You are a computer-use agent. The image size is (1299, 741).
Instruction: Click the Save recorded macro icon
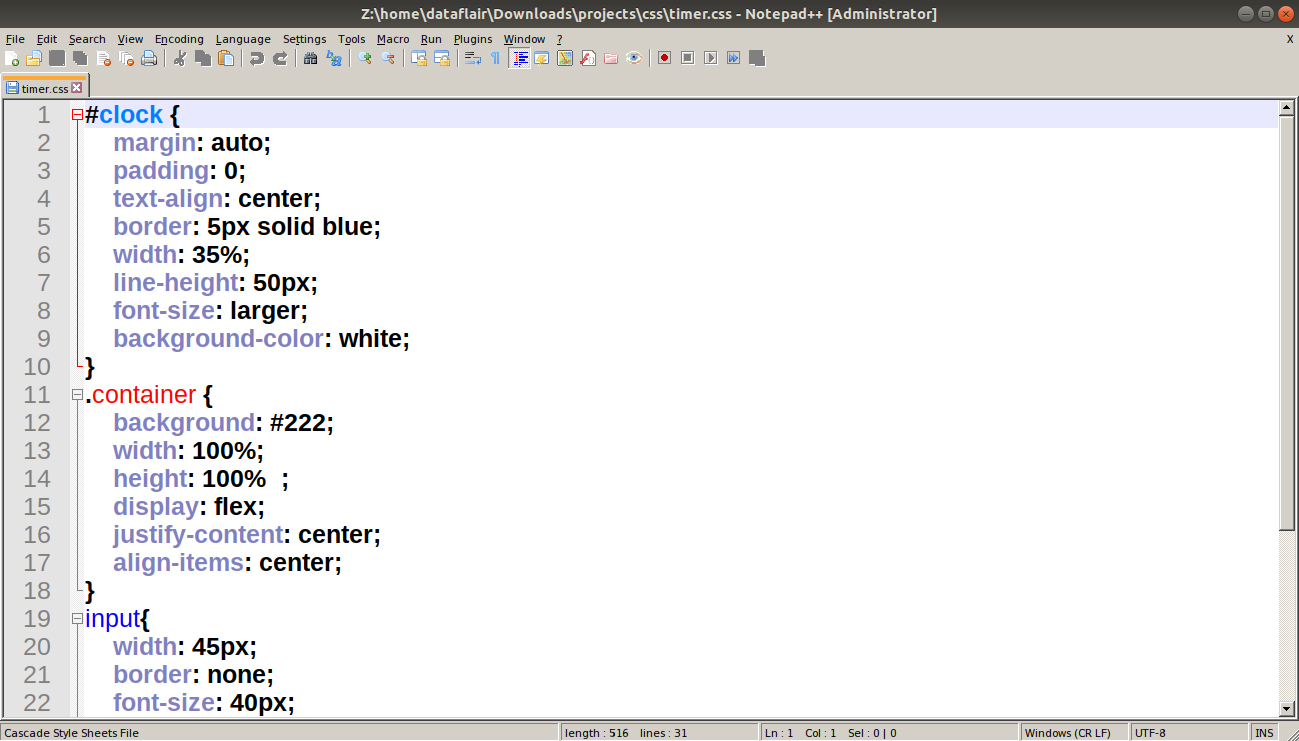[x=757, y=58]
